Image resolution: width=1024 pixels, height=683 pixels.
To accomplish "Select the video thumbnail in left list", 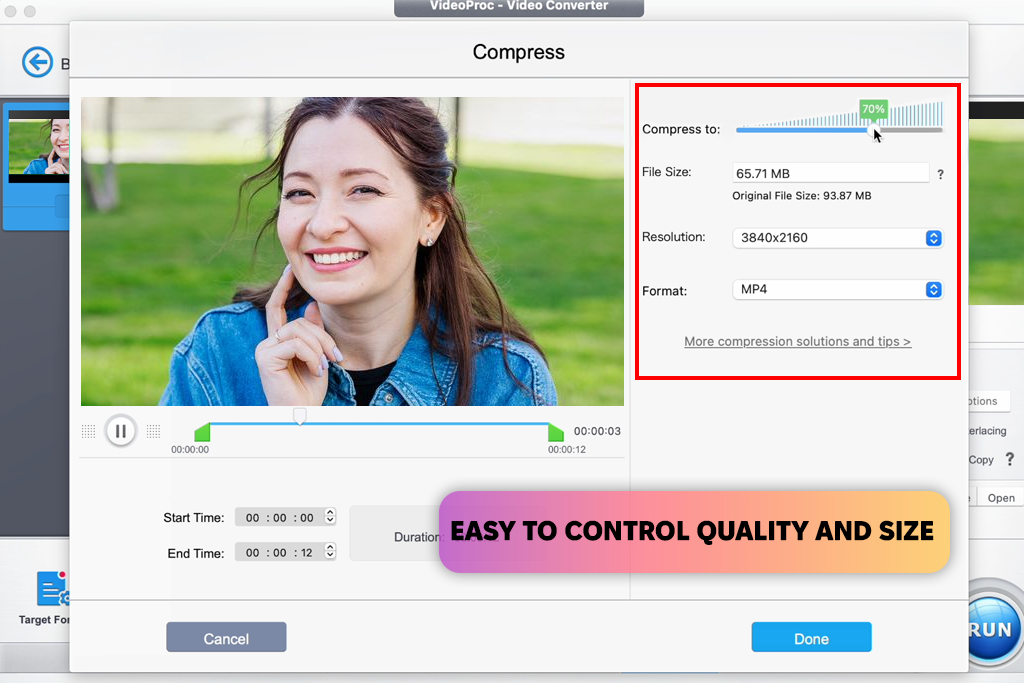I will (x=39, y=147).
